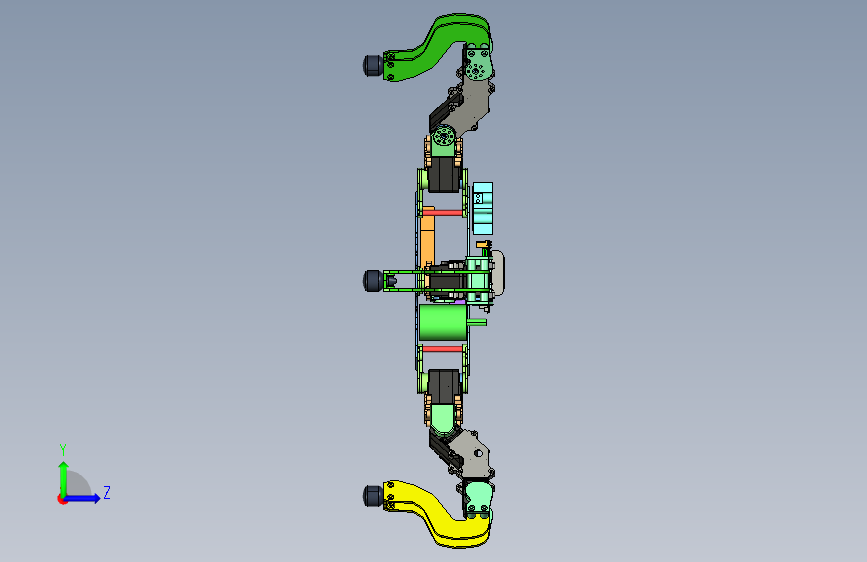Click the blue Z axis arrow of the triad
867x562 pixels.
click(x=82, y=498)
